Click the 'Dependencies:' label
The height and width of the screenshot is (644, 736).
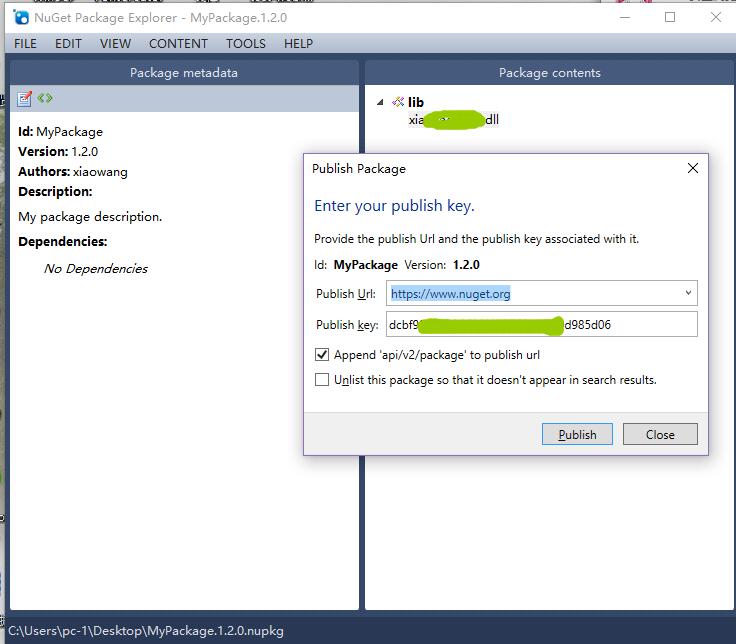click(62, 242)
